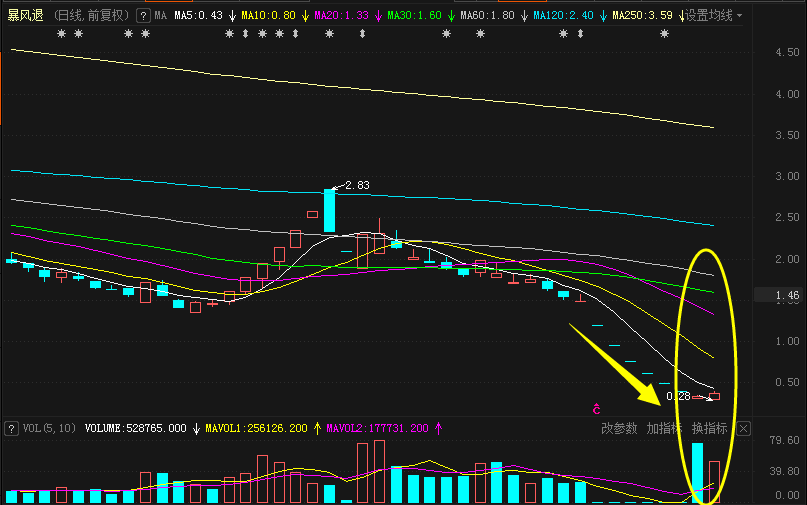
Task: Click the leftmost star event marker
Action: coord(61,34)
